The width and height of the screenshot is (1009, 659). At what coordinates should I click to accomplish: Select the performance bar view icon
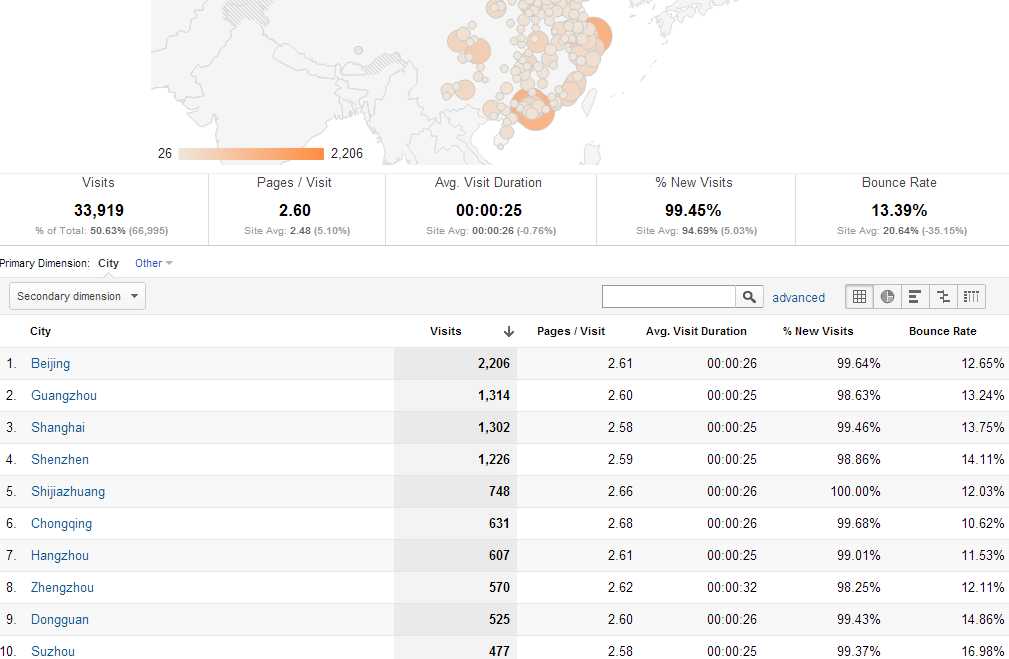pos(914,297)
